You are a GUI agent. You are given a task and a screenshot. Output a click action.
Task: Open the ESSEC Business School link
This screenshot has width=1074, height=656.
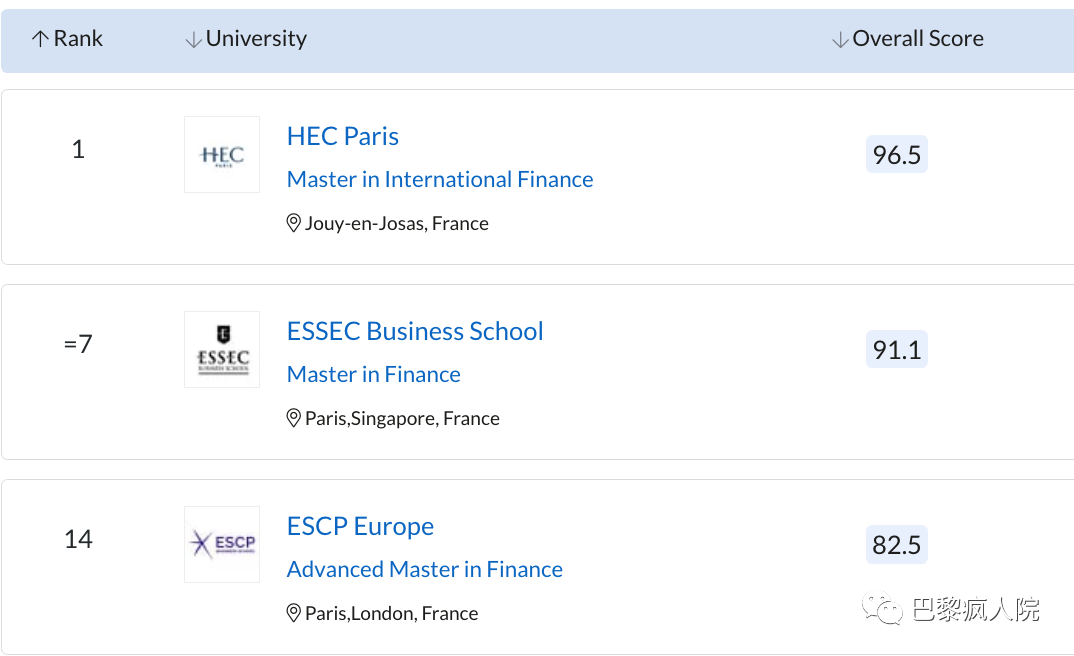pyautogui.click(x=415, y=331)
